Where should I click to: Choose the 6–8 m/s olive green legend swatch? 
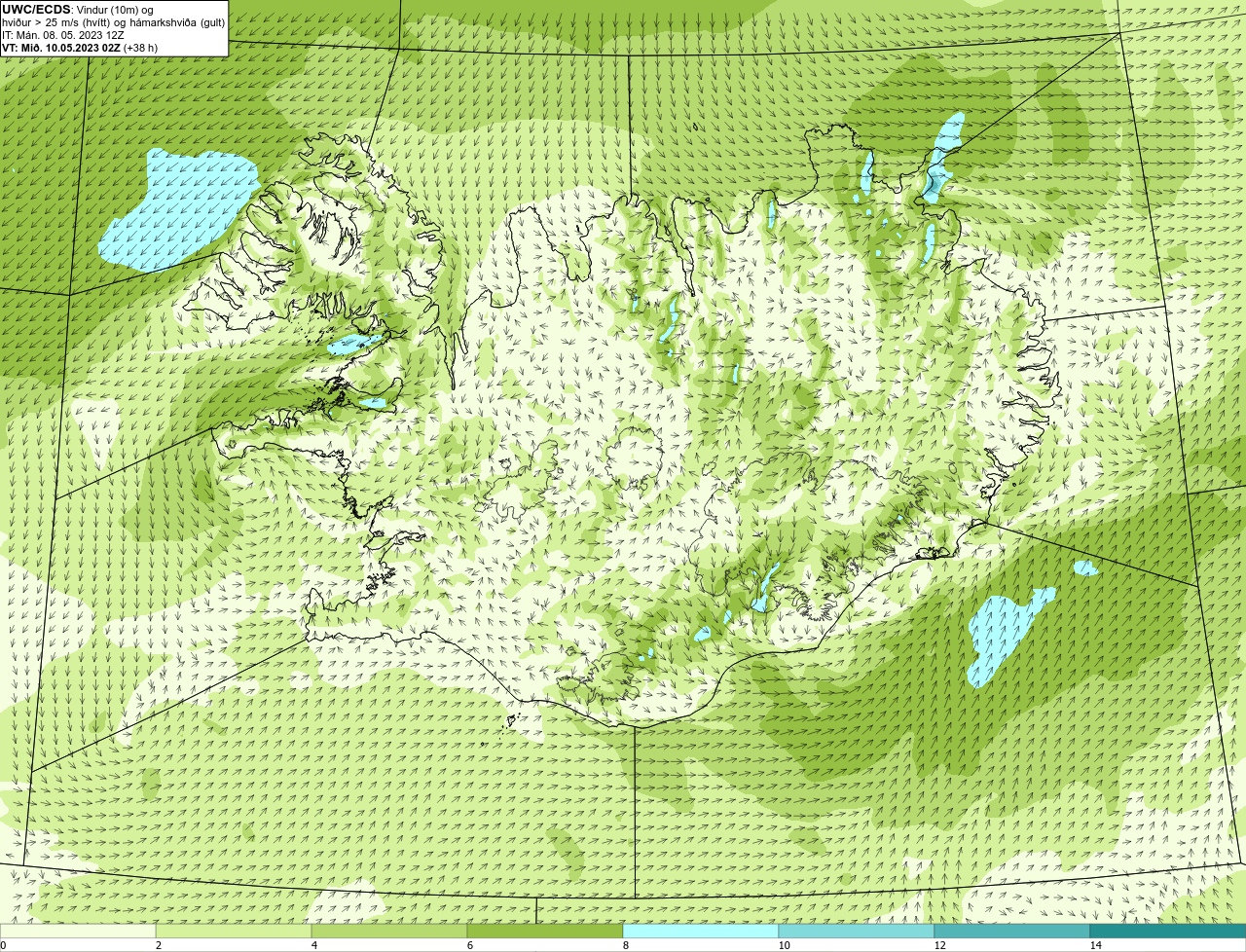(545, 931)
